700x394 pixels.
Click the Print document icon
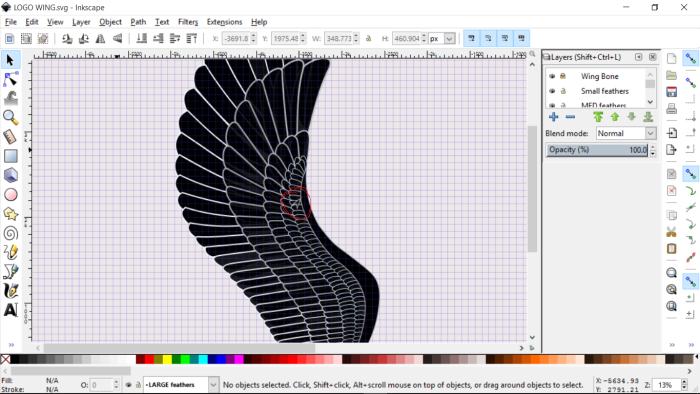(671, 108)
